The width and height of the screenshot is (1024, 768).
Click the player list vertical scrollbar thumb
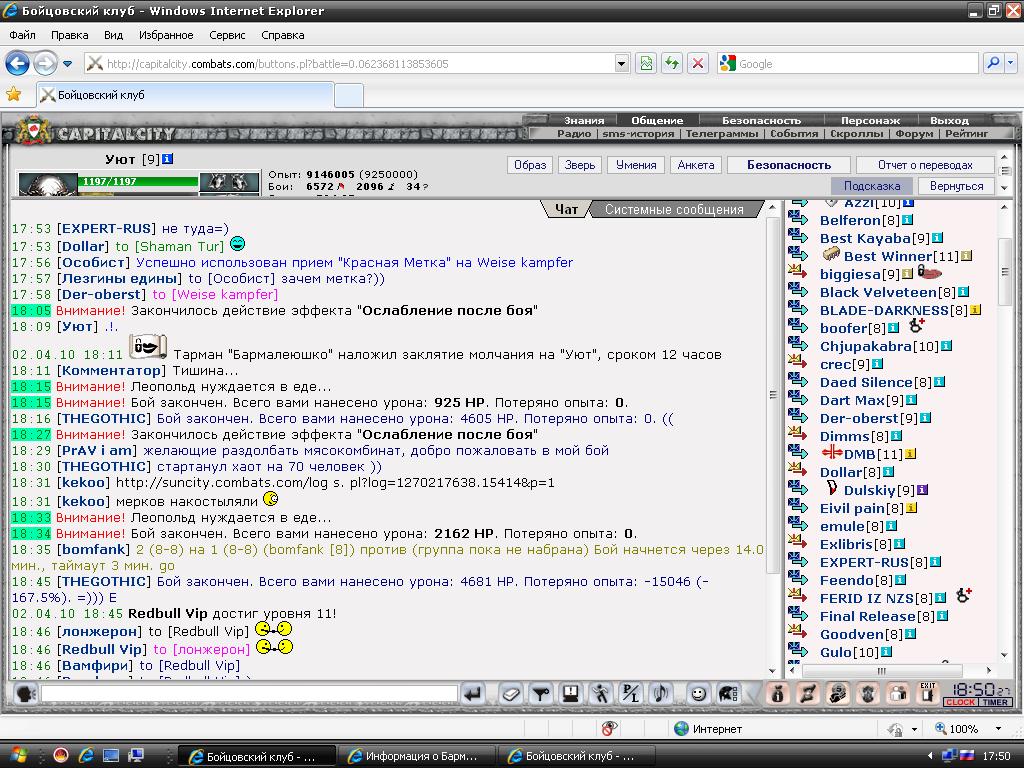pyautogui.click(x=1004, y=270)
